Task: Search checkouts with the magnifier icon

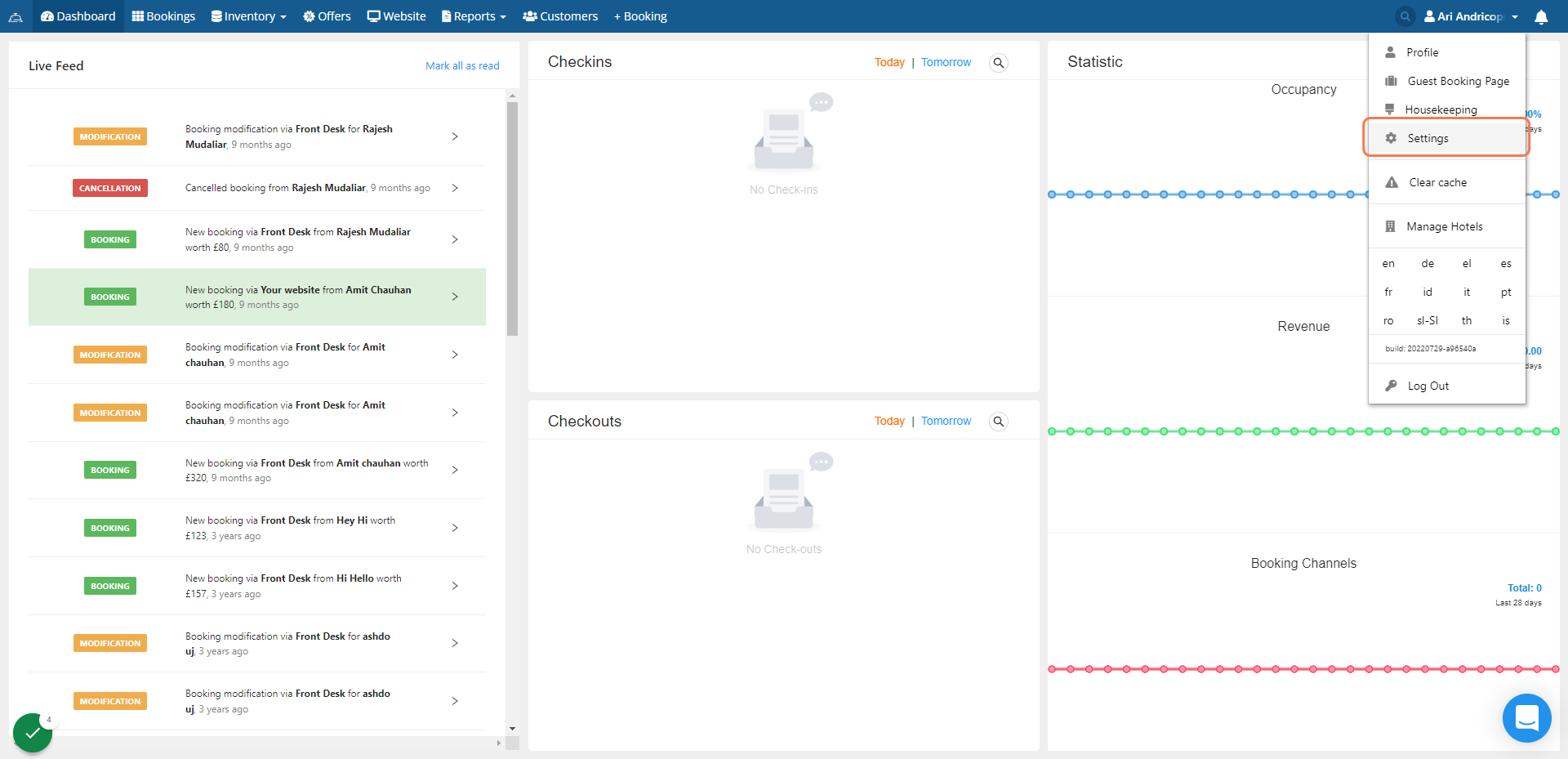Action: (x=999, y=422)
